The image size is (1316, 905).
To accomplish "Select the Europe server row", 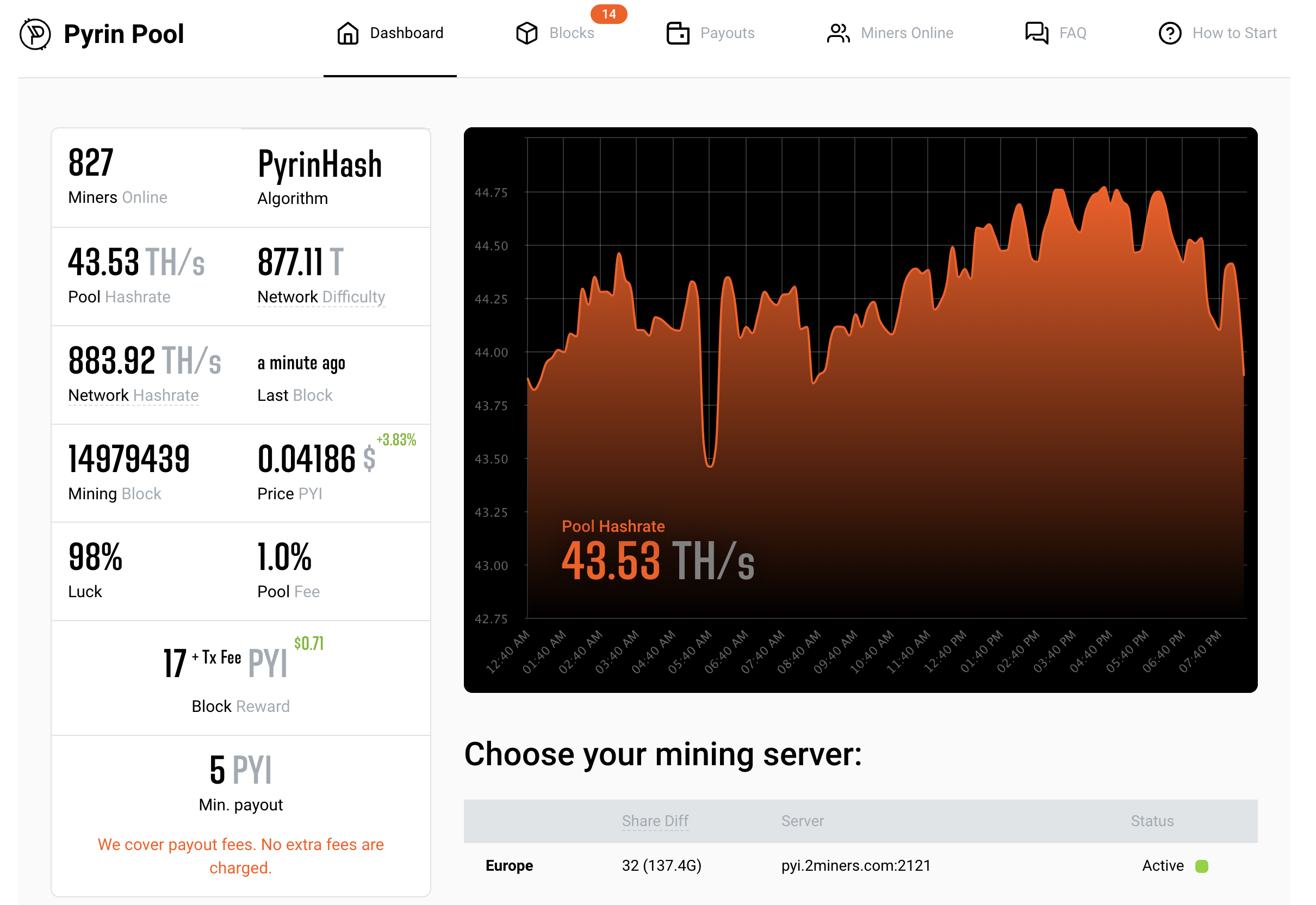I will click(508, 866).
